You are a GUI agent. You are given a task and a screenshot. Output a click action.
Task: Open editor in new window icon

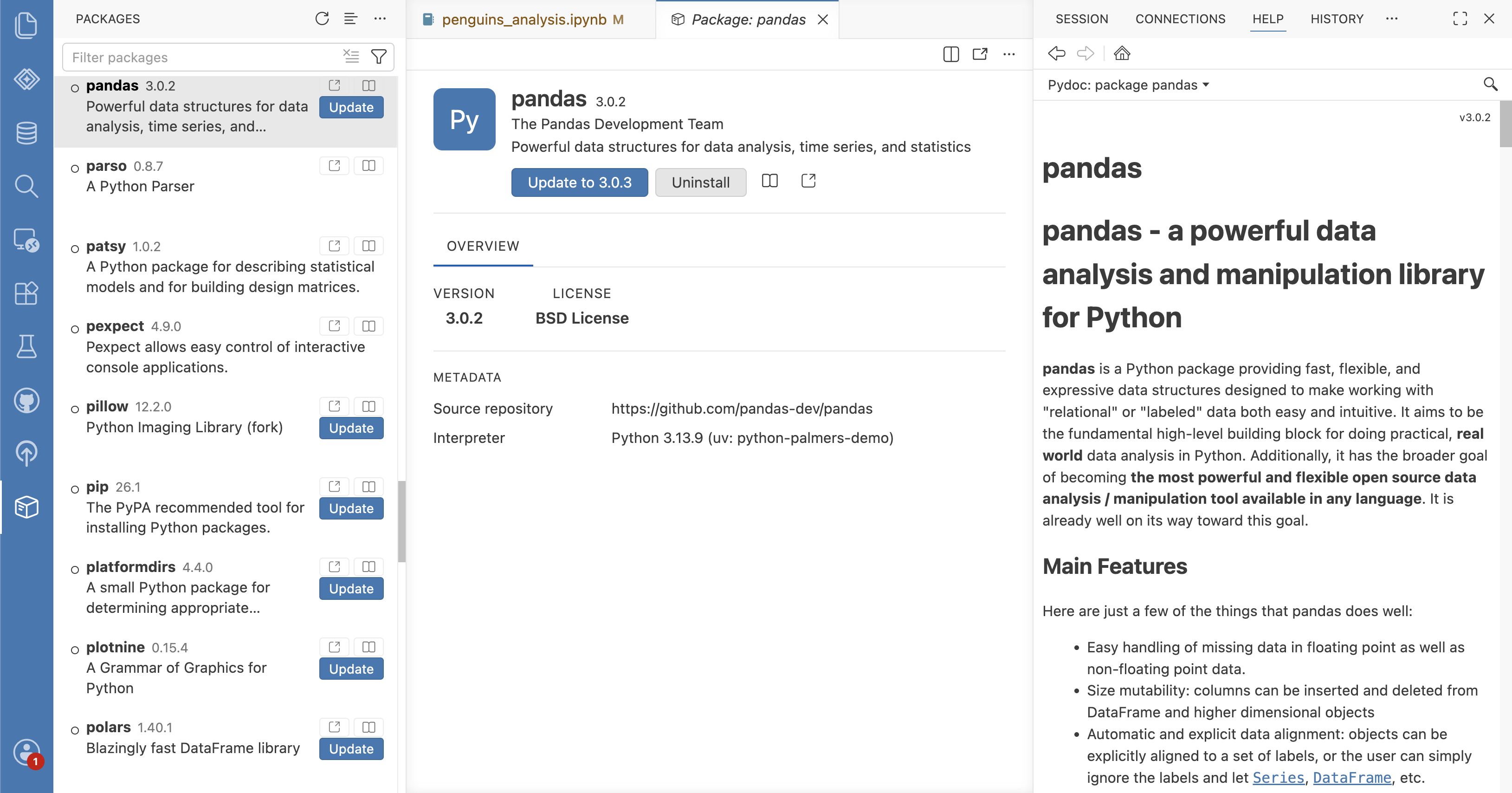[980, 54]
